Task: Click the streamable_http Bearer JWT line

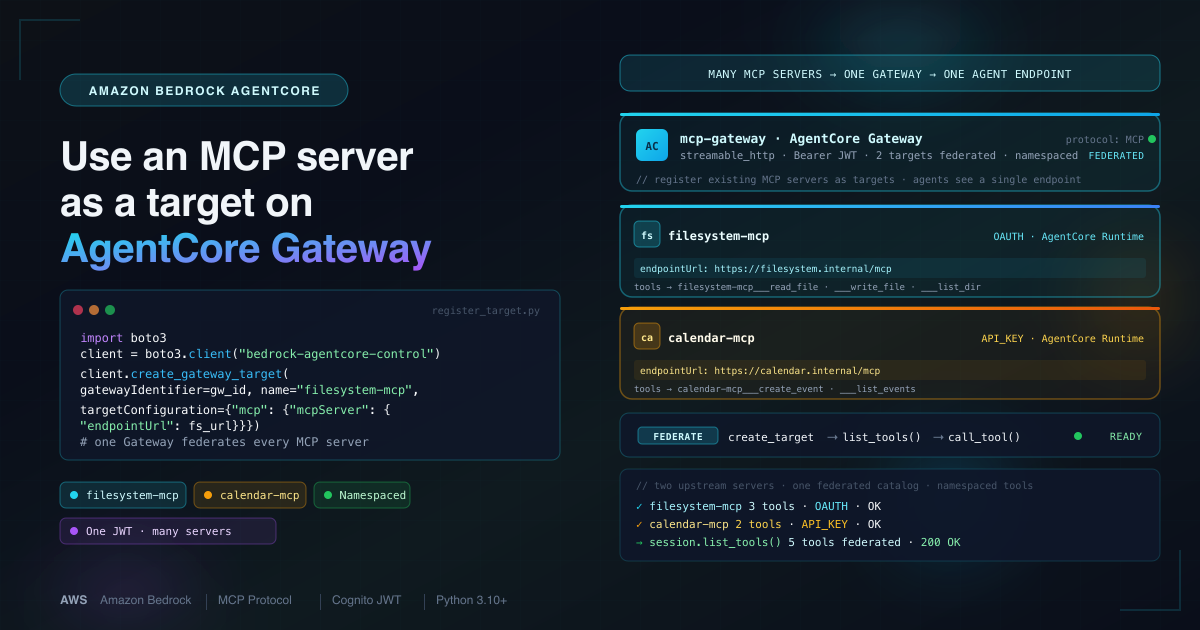Action: pos(879,156)
